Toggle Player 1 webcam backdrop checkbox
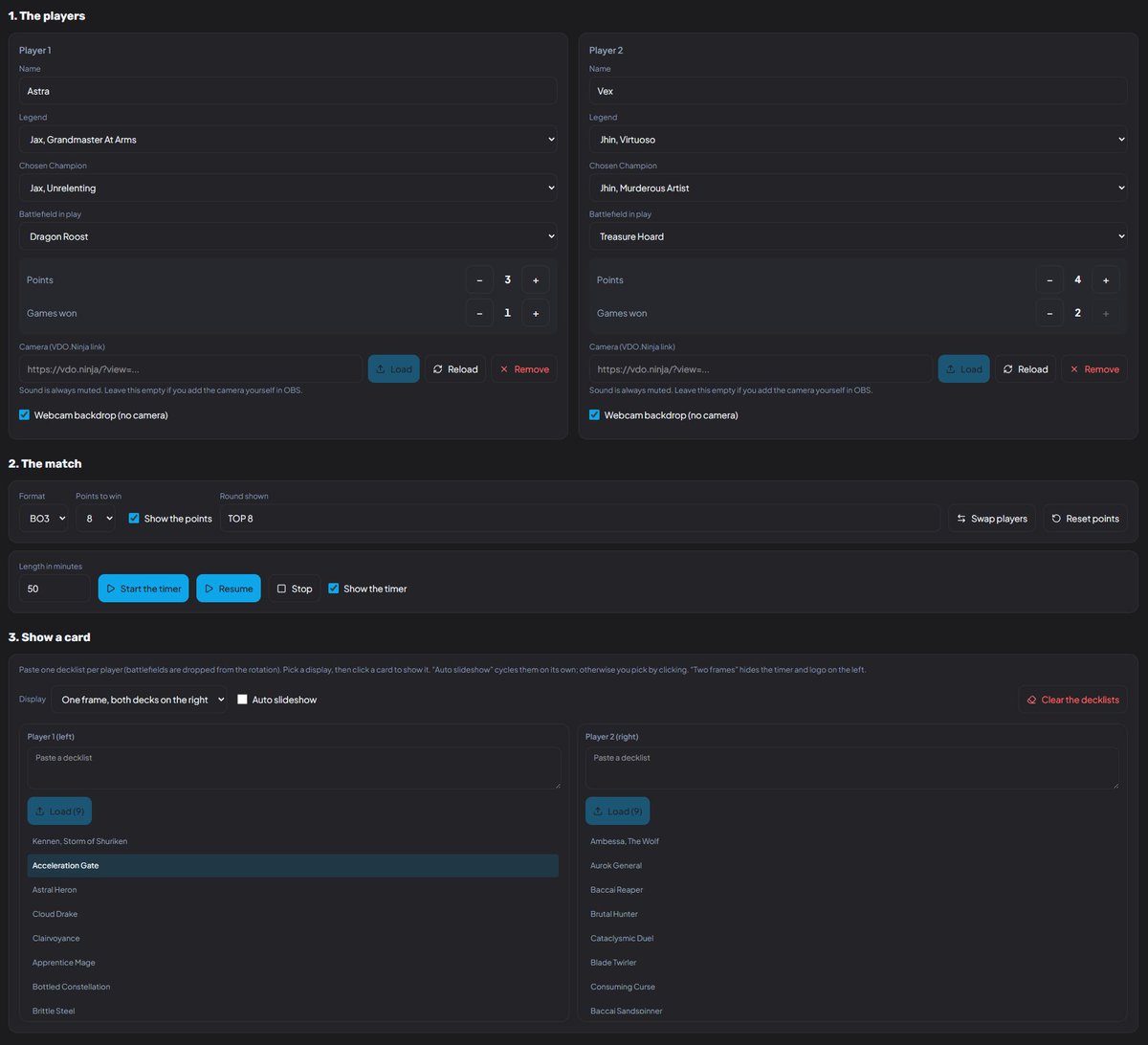The width and height of the screenshot is (1148, 1045). pyautogui.click(x=25, y=415)
